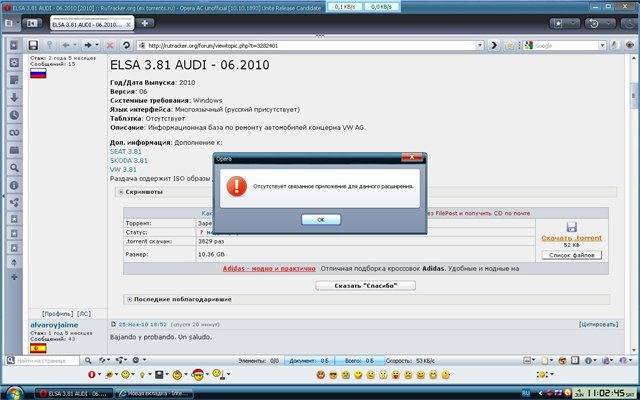The image size is (640, 400).
Task: Open the VW 3.81 link
Action: coord(123,169)
